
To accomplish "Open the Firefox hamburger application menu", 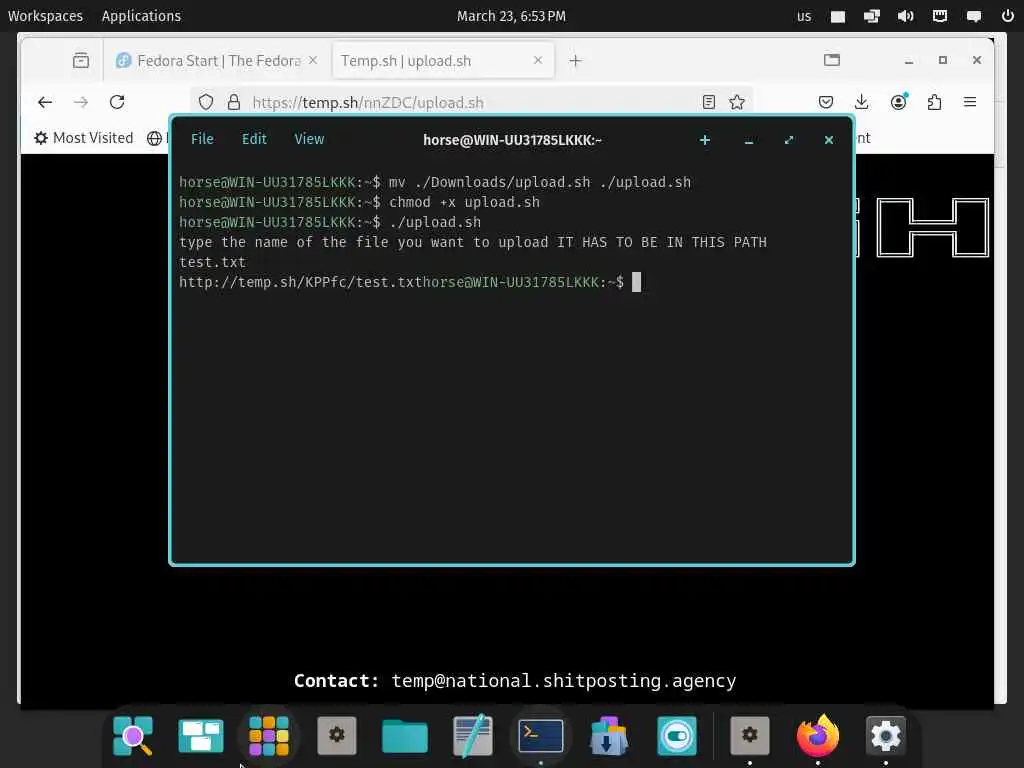I will point(970,102).
